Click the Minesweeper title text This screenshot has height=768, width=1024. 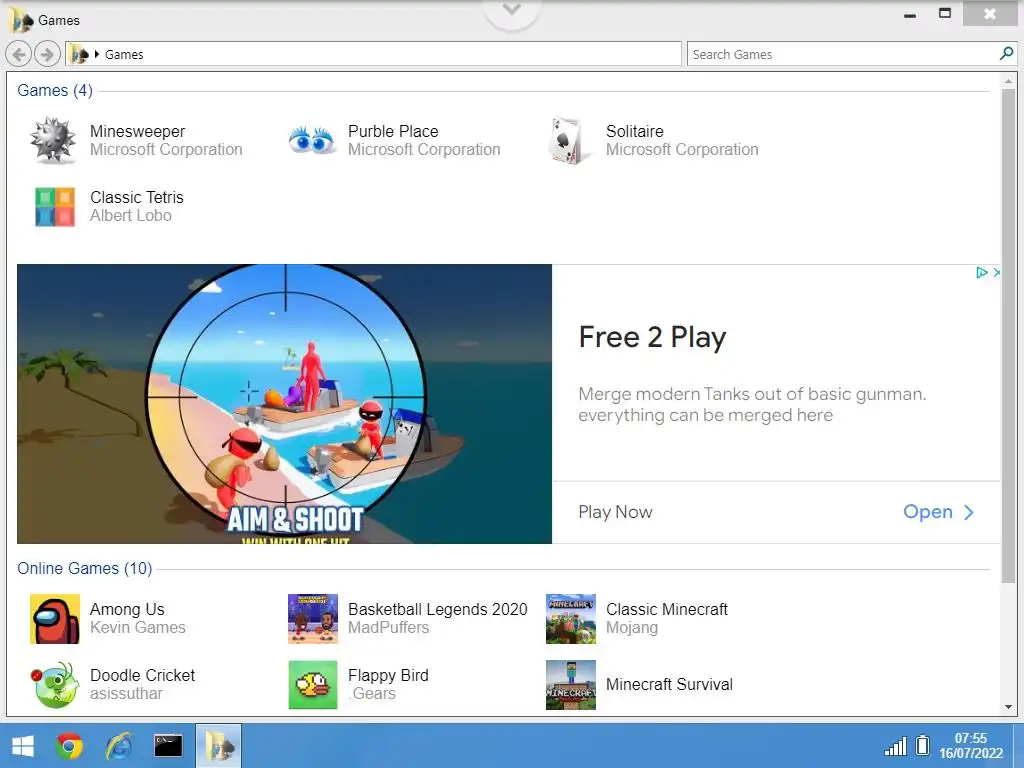(x=137, y=131)
